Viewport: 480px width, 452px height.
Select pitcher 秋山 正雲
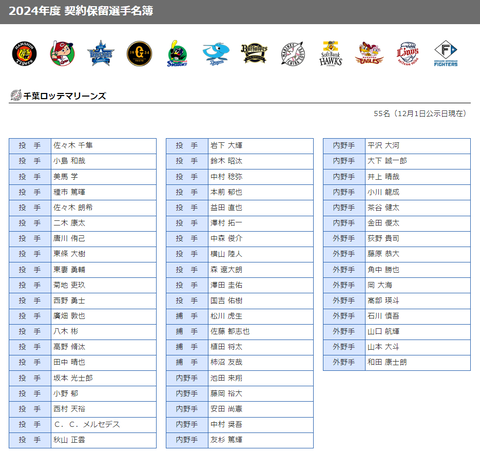click(x=69, y=440)
